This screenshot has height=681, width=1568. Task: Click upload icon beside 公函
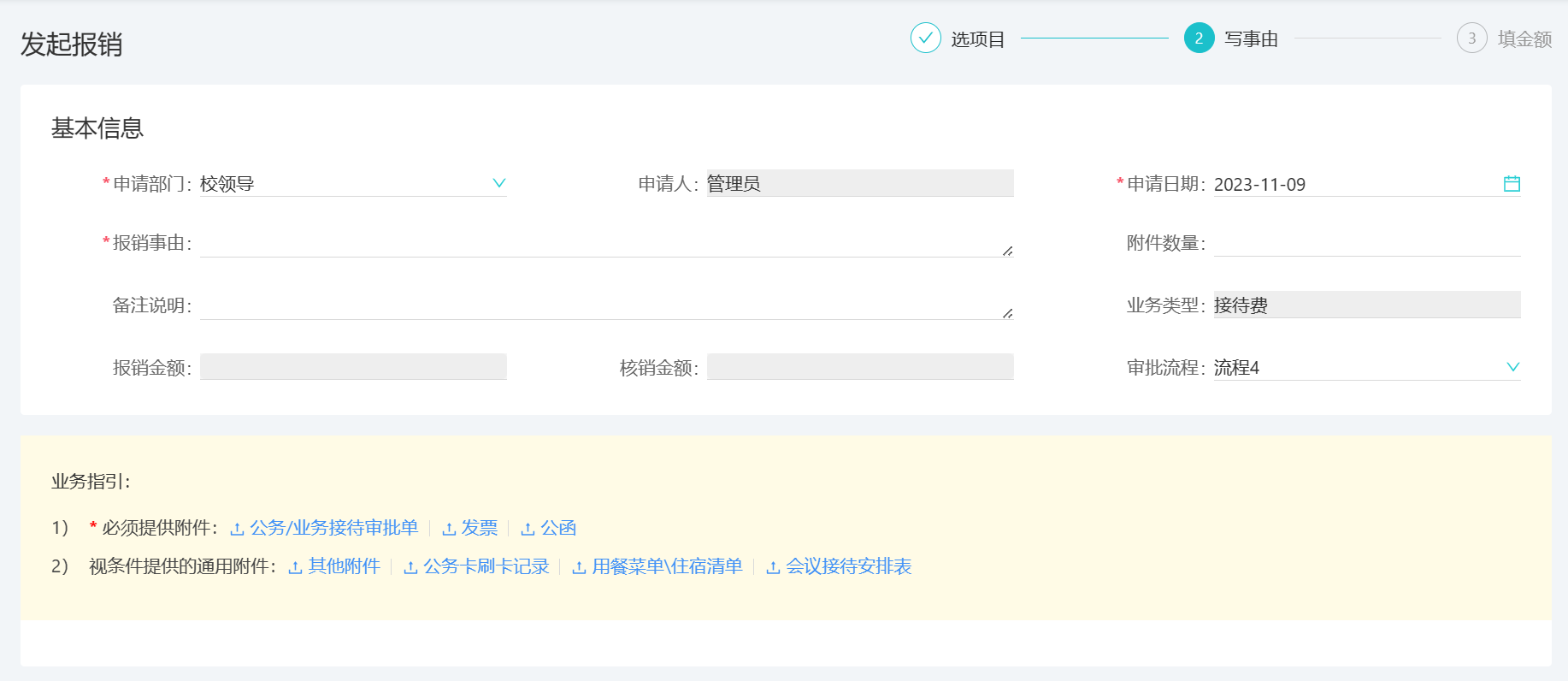[528, 529]
